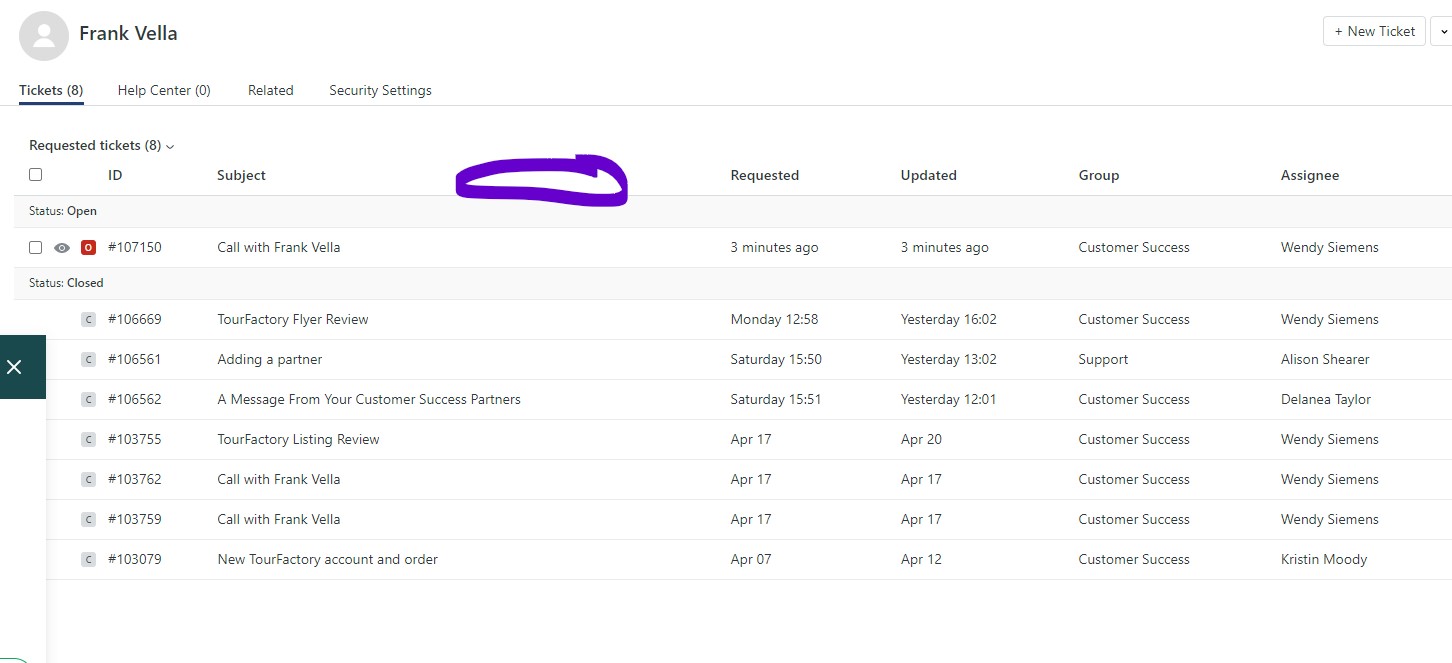Image resolution: width=1452 pixels, height=663 pixels.
Task: Click the red Open status badge
Action: [88, 248]
